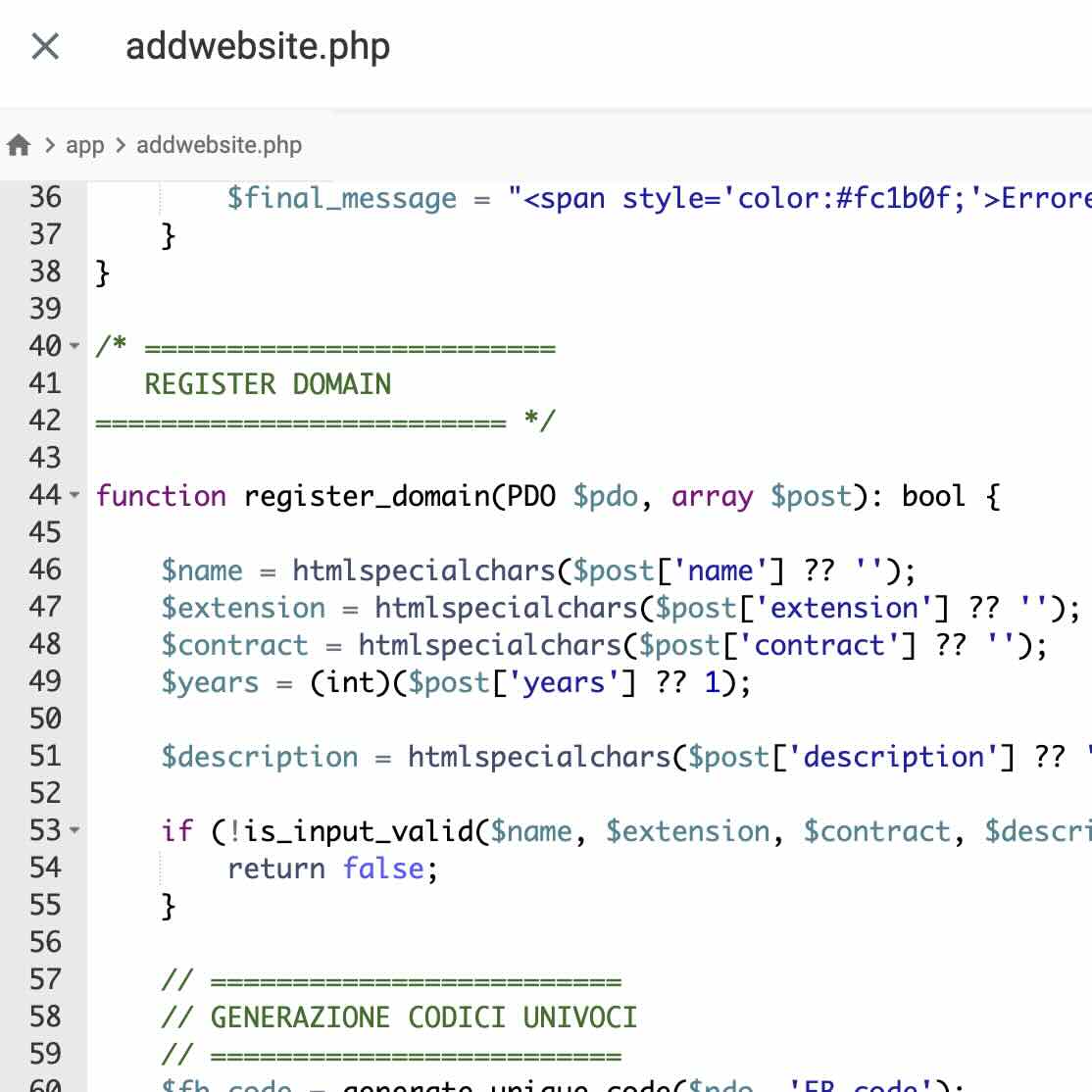Select addwebsite.php breadcrumb item
1092x1092 pixels.
coord(220,145)
